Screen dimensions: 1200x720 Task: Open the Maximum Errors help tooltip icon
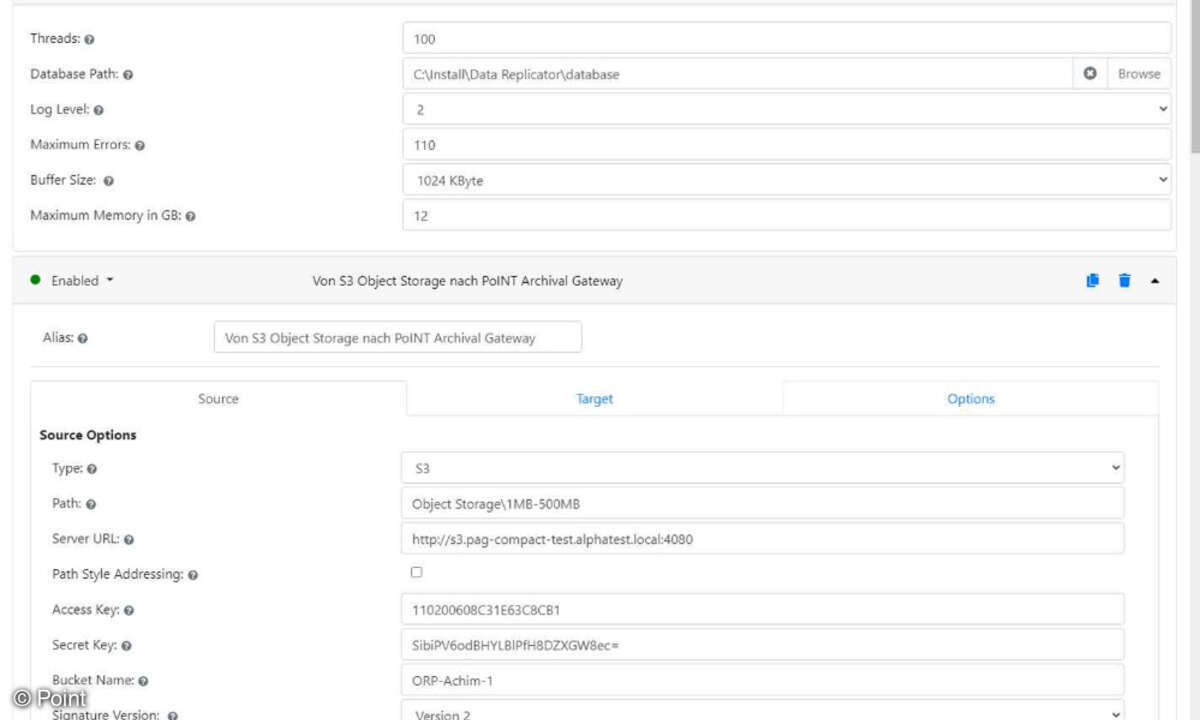[140, 145]
